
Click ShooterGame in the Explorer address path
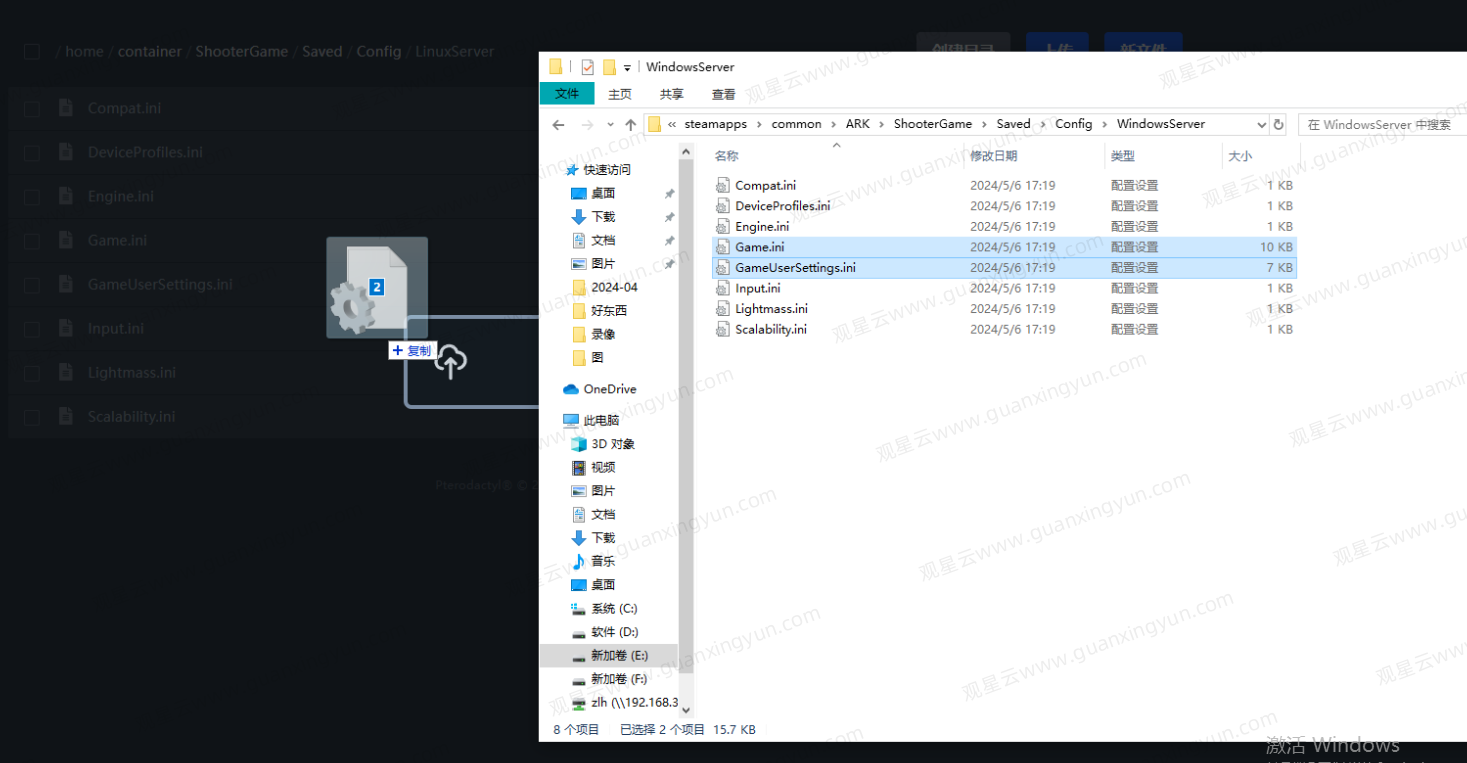pyautogui.click(x=932, y=124)
